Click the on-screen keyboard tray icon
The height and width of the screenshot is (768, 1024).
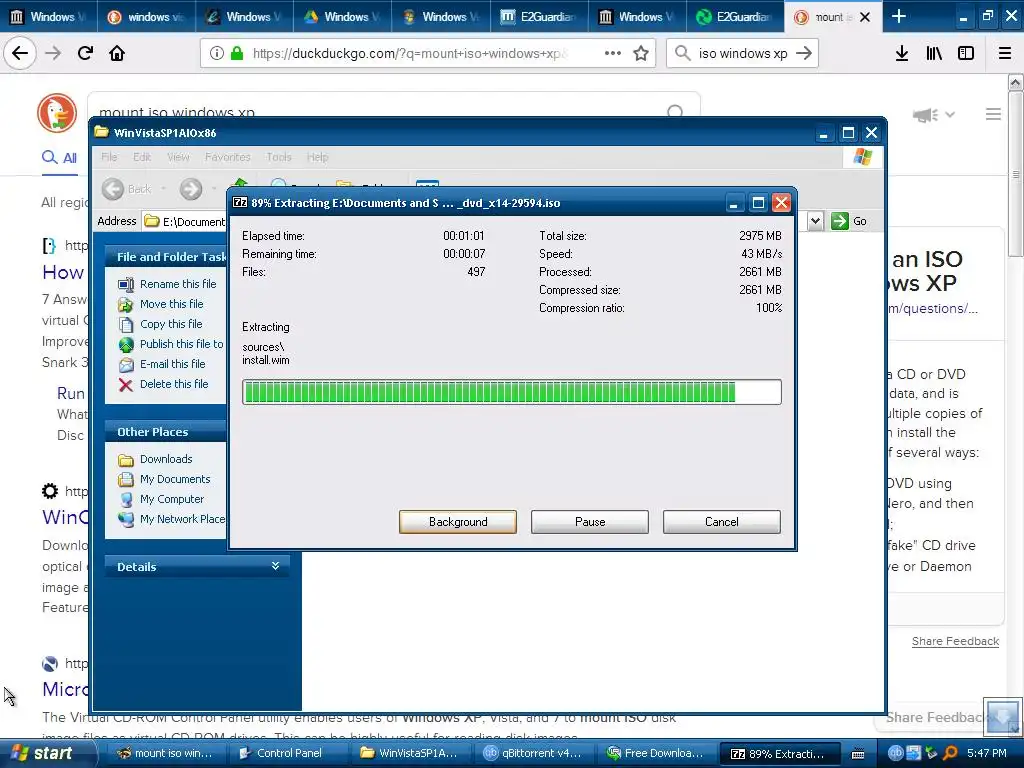tap(858, 754)
